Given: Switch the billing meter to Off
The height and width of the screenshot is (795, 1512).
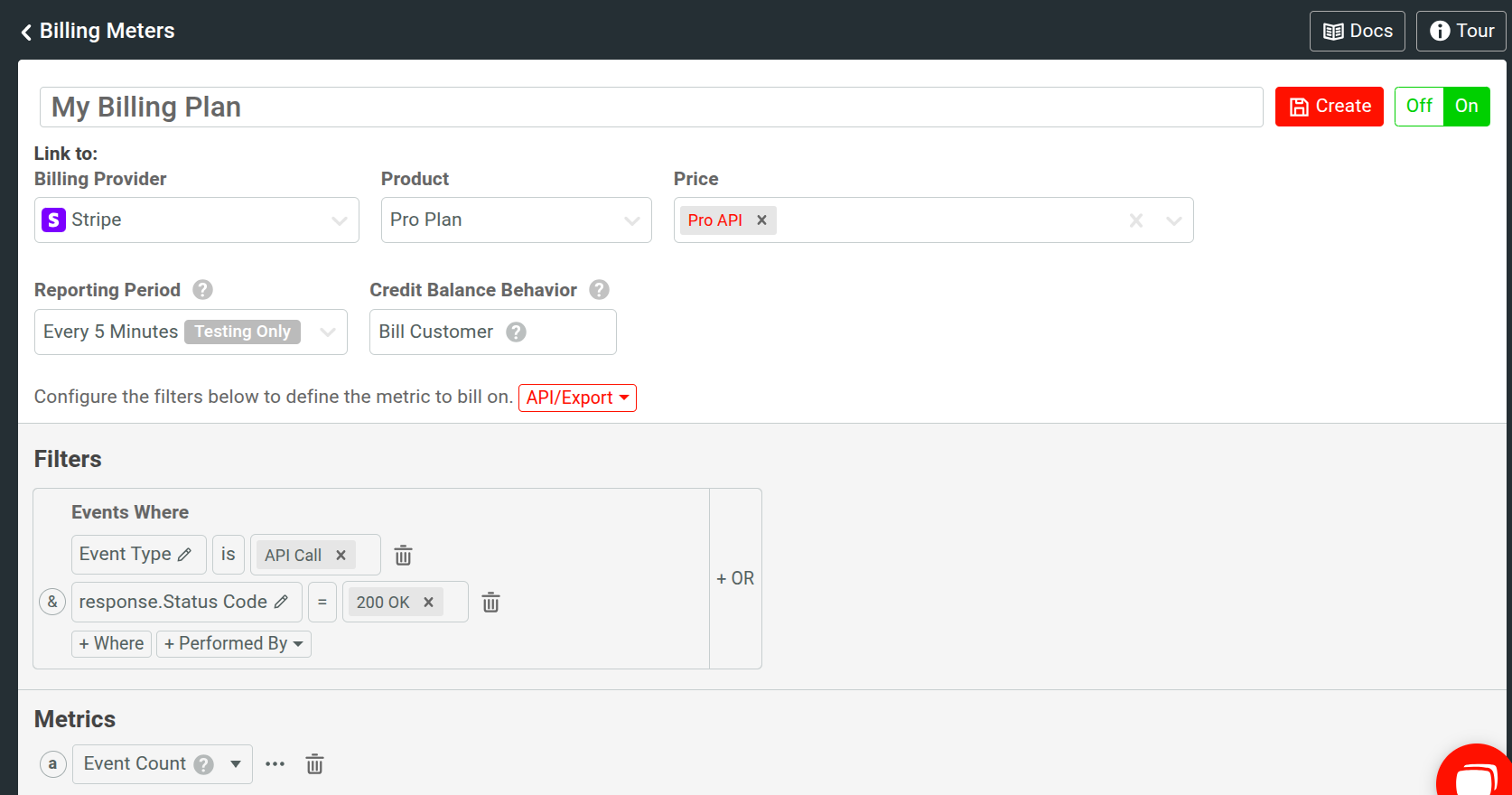Looking at the screenshot, I should click(x=1419, y=107).
